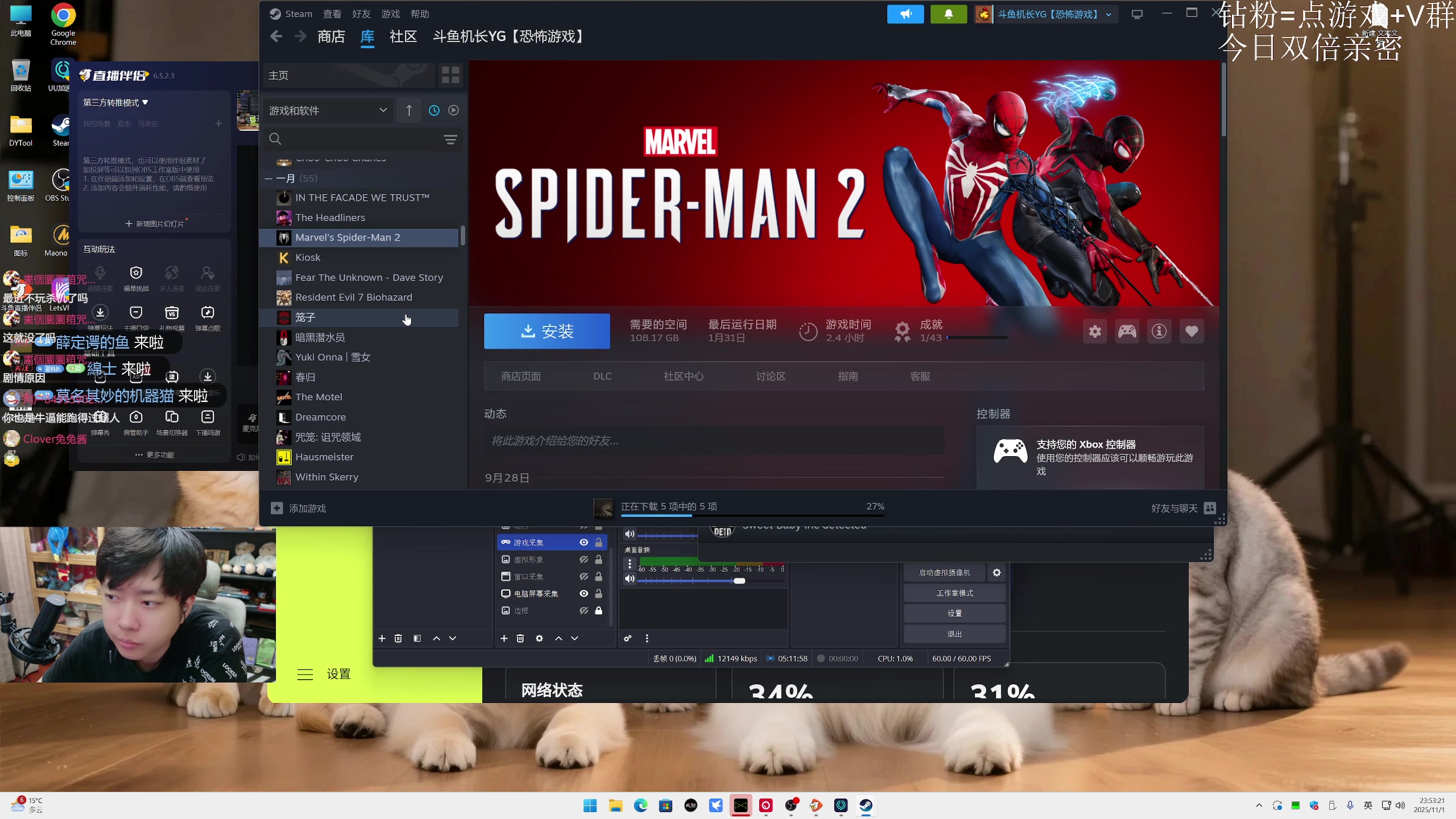Click the Steam announcements megaphone icon
This screenshot has width=1456, height=819.
[905, 14]
